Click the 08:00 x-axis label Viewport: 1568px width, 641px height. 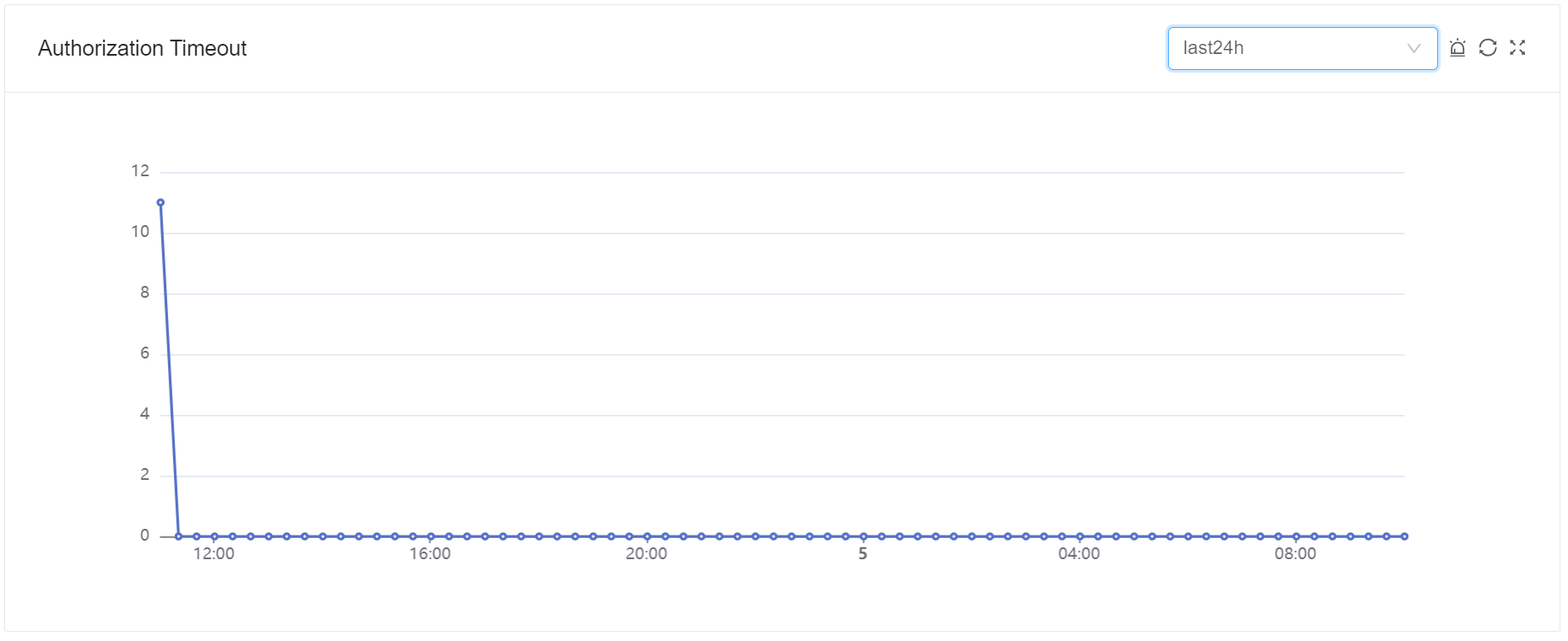(1295, 554)
